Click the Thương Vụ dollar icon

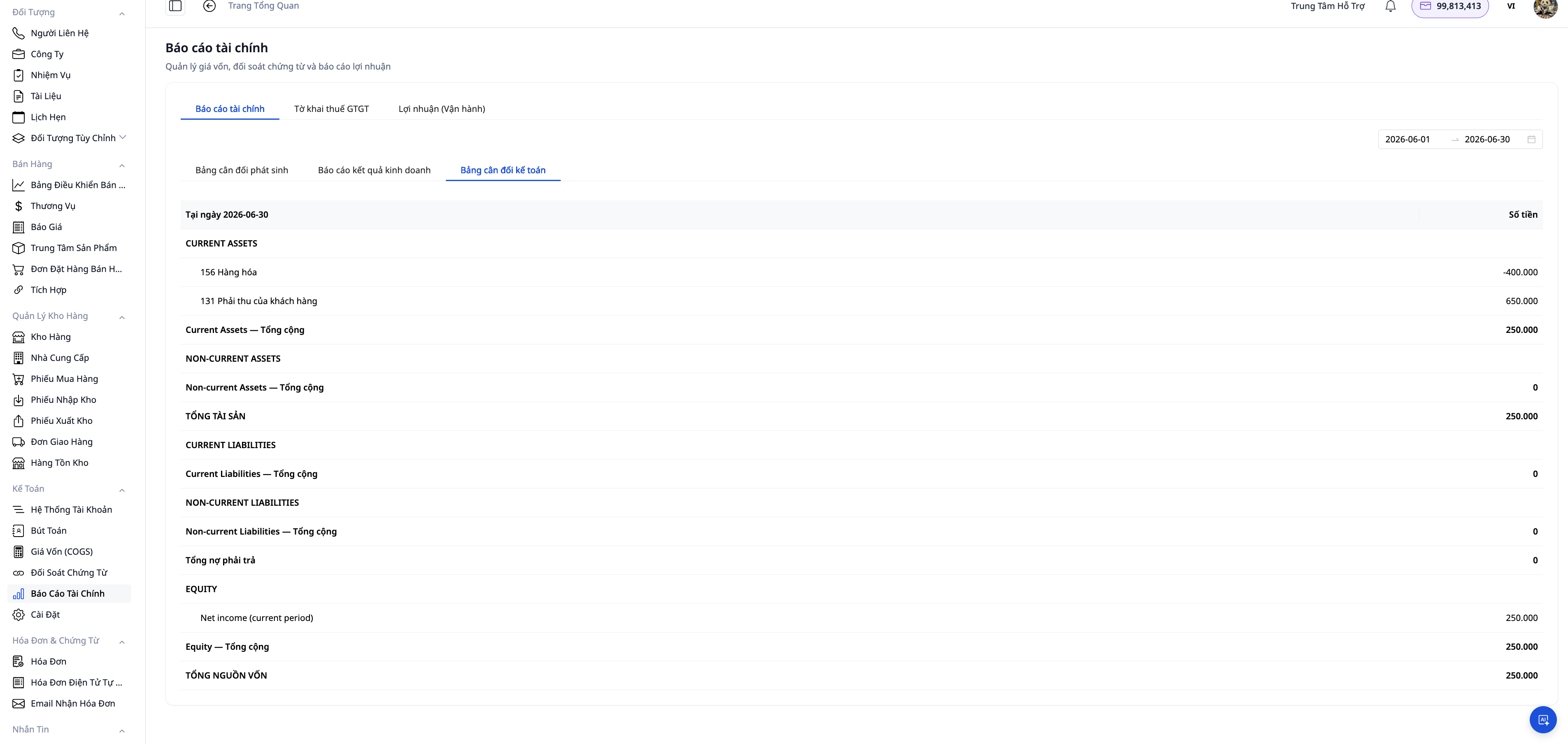click(x=19, y=206)
